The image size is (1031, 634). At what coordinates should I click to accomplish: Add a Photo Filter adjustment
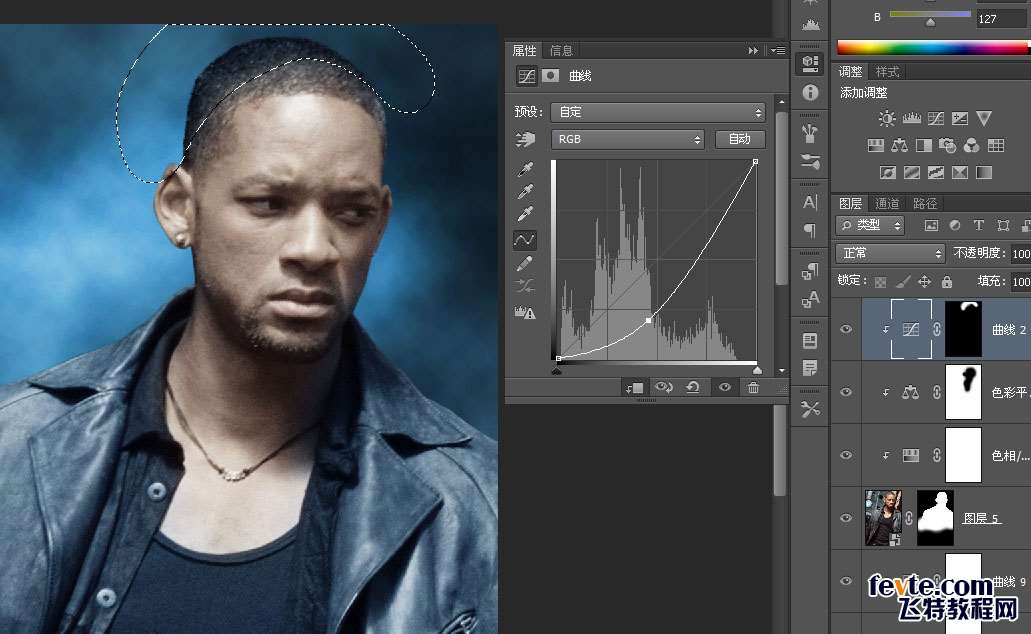[x=947, y=145]
